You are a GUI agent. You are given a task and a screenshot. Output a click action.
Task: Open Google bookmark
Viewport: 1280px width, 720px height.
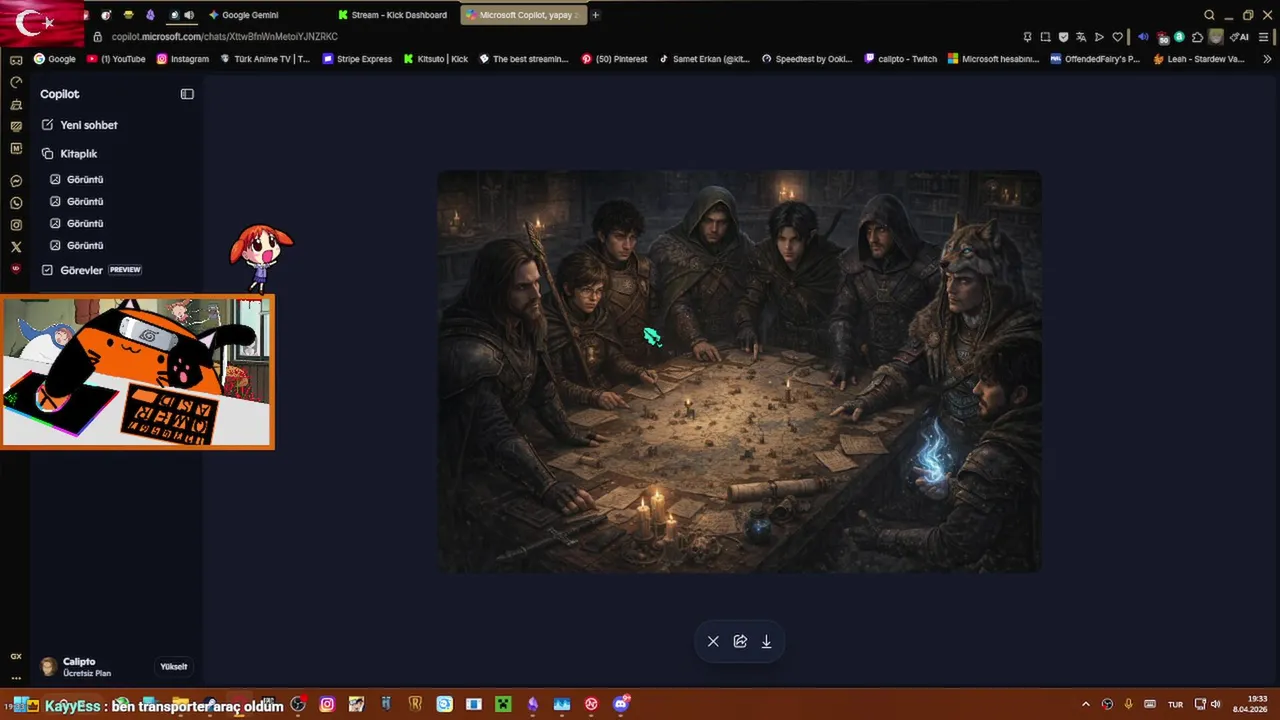coord(55,59)
